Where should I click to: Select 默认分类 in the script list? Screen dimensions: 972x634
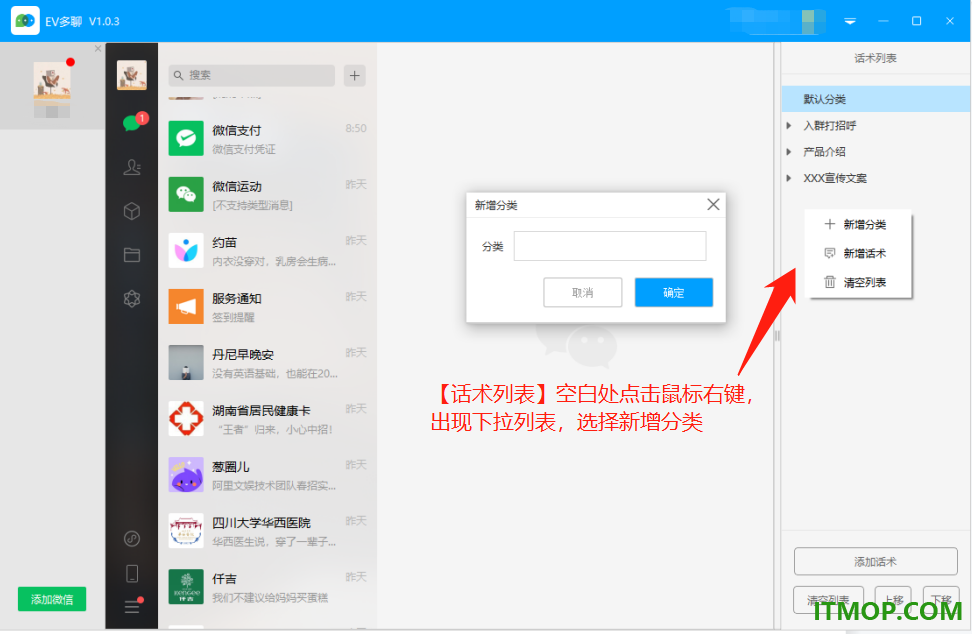coord(876,99)
